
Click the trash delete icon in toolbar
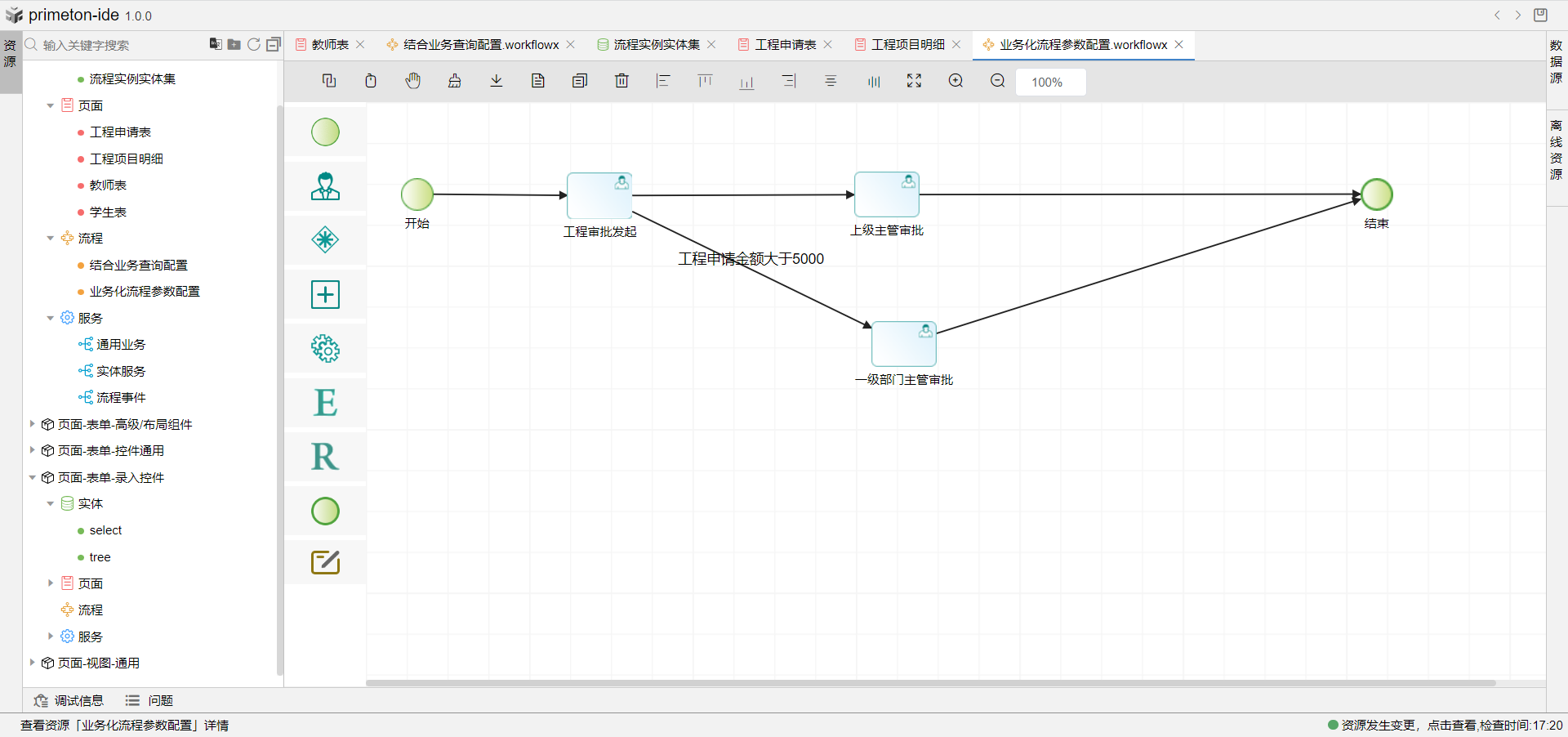pyautogui.click(x=621, y=81)
